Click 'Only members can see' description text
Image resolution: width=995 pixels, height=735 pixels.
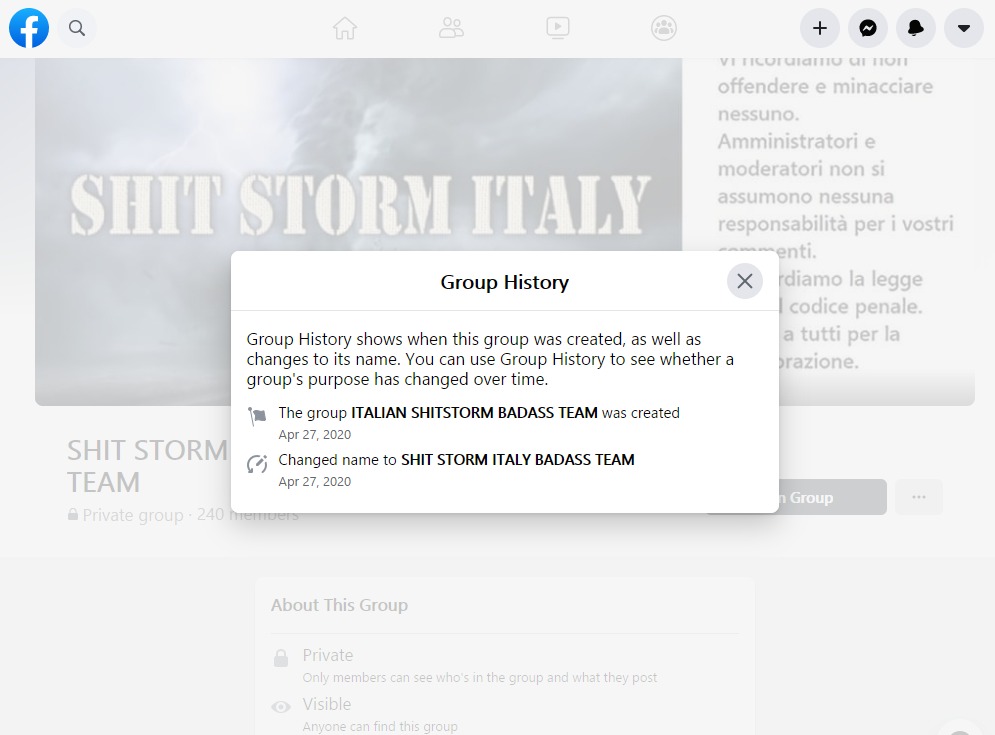(x=480, y=677)
